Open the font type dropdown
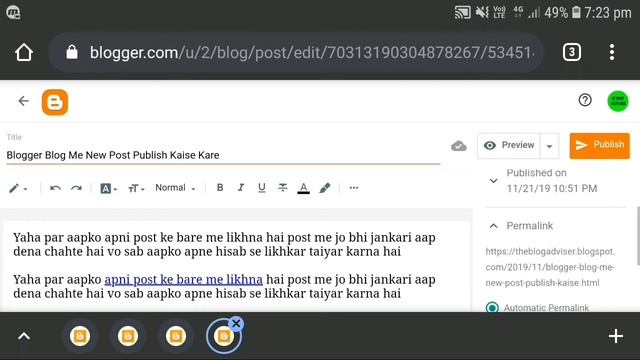 pos(109,188)
